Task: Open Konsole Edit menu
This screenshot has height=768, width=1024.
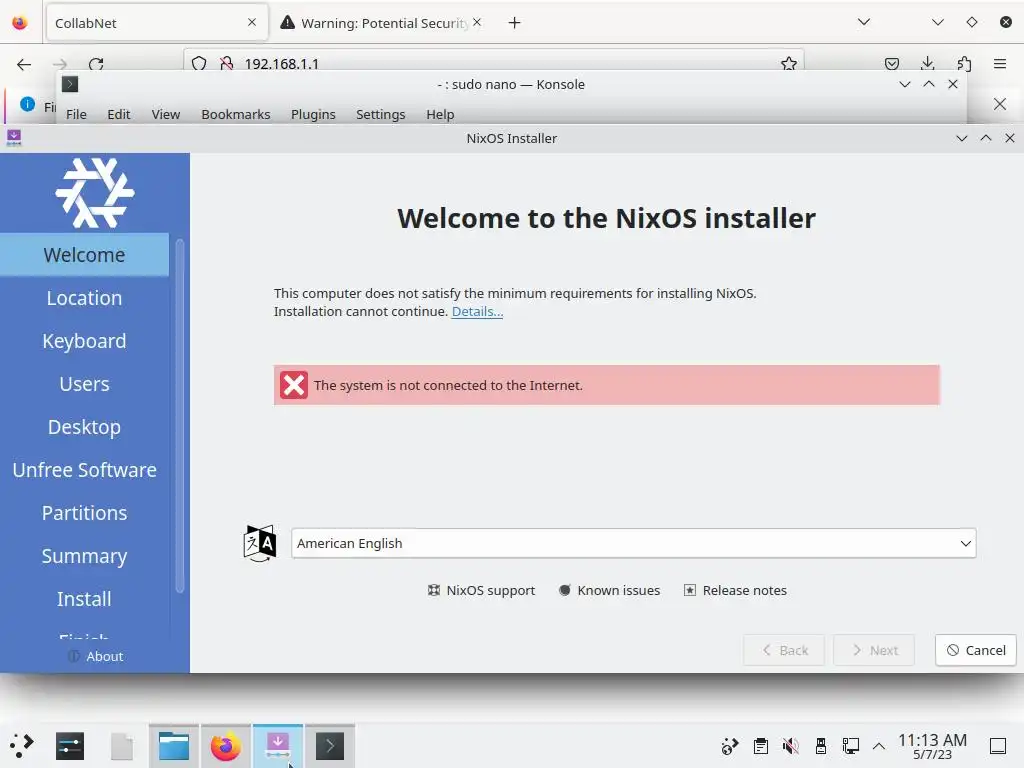Action: (119, 114)
